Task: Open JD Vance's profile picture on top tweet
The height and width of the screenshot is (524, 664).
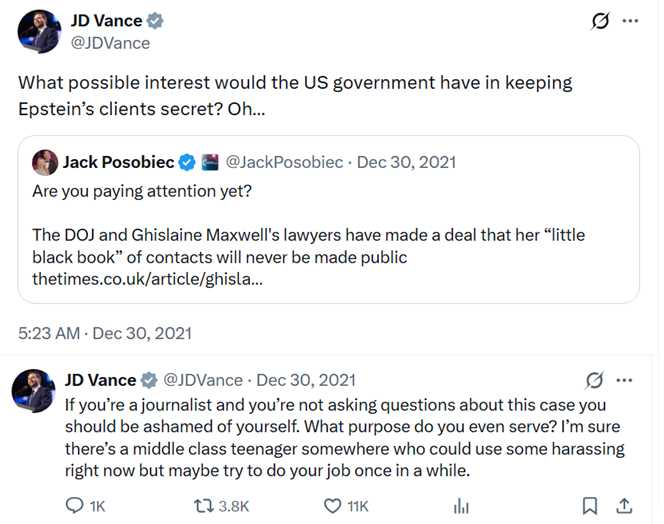Action: tap(40, 31)
